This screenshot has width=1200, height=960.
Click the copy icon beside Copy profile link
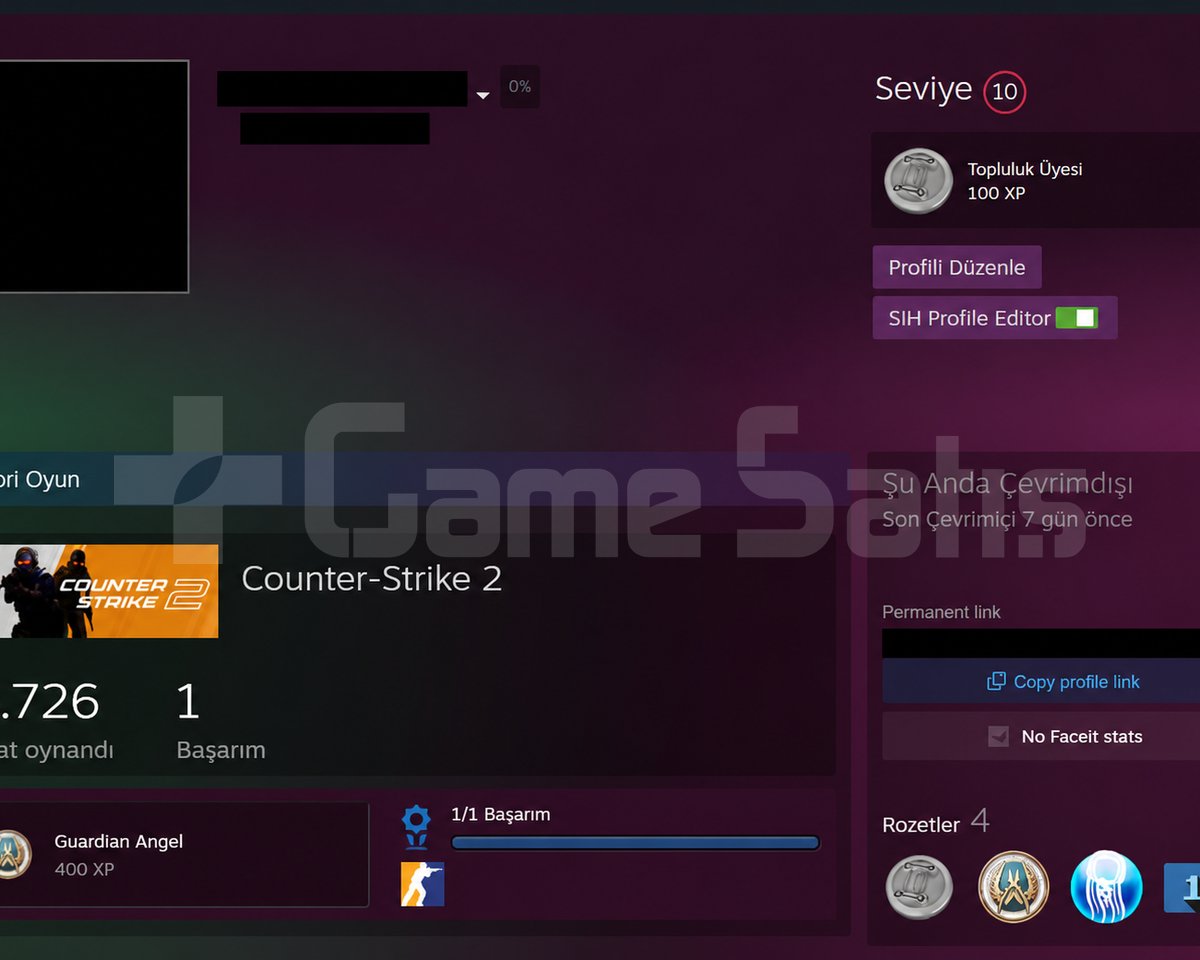[x=996, y=681]
